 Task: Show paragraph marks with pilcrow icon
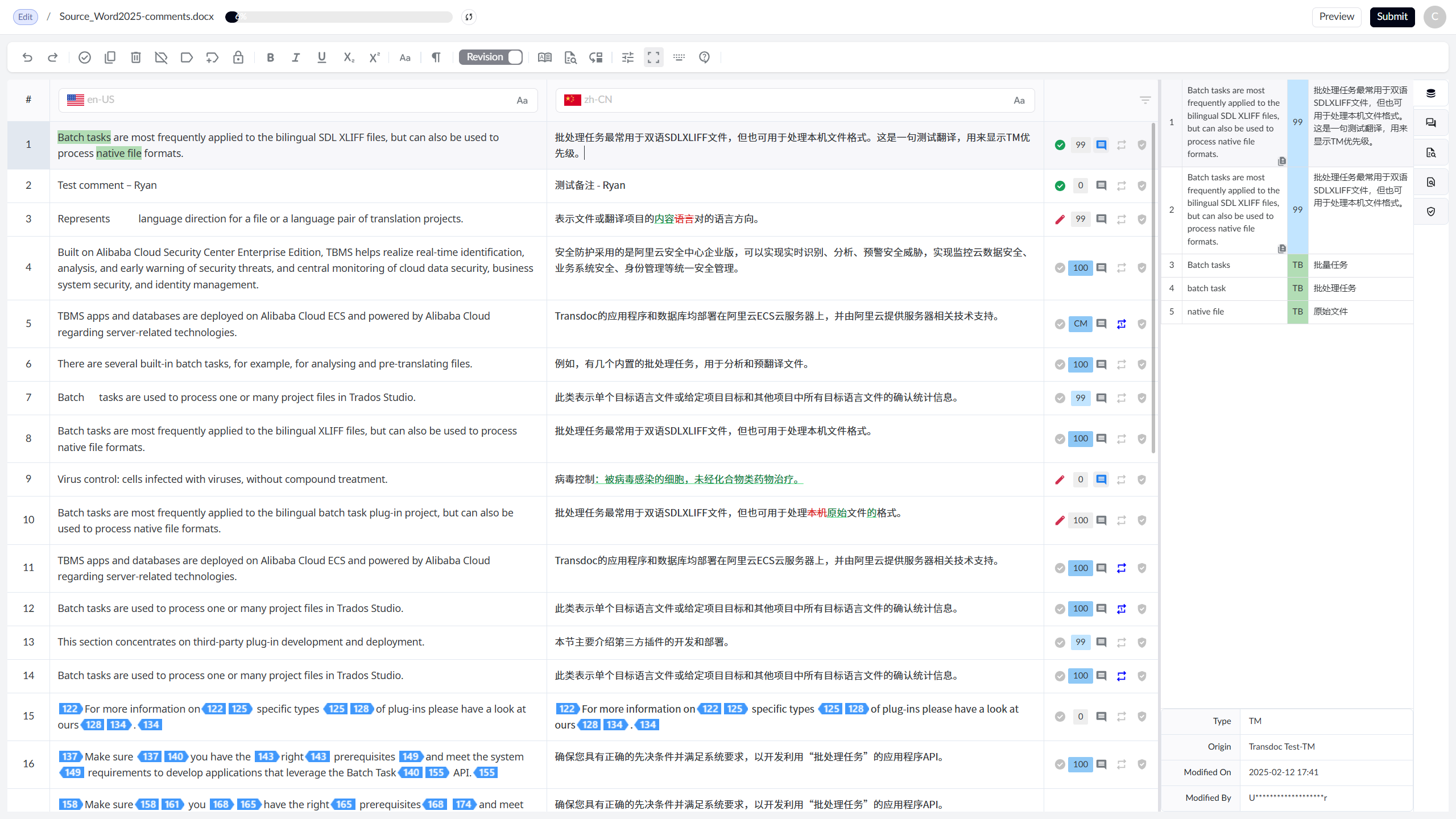click(x=436, y=57)
